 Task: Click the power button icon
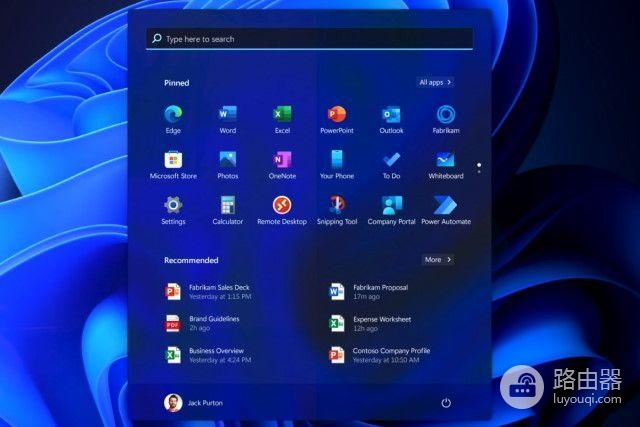point(446,403)
